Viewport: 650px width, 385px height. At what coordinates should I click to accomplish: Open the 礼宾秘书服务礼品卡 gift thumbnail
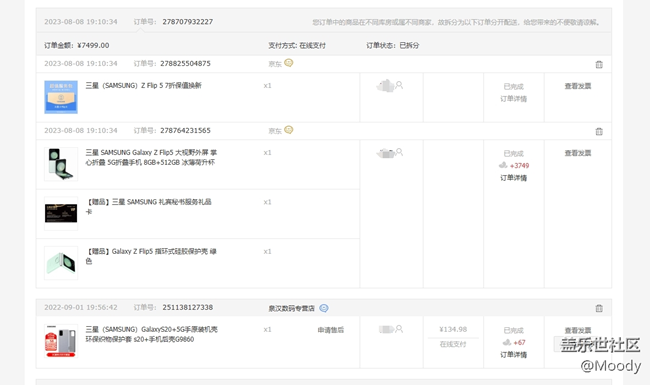coord(61,213)
